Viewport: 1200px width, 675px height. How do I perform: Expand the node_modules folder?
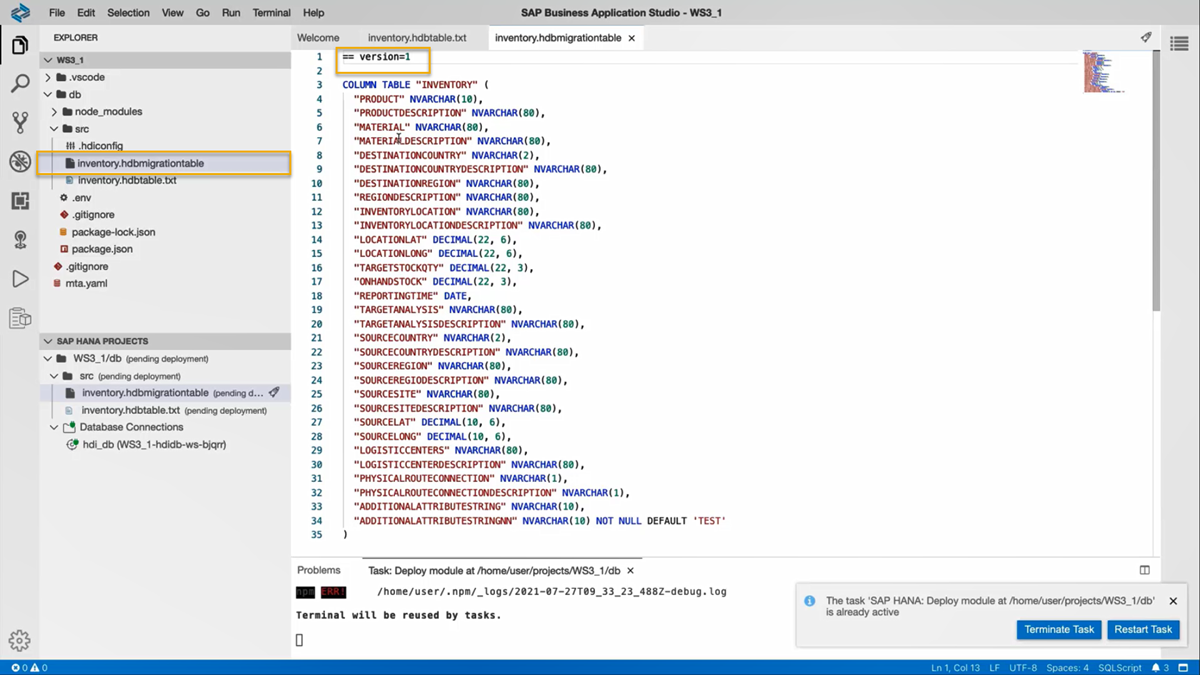(55, 111)
